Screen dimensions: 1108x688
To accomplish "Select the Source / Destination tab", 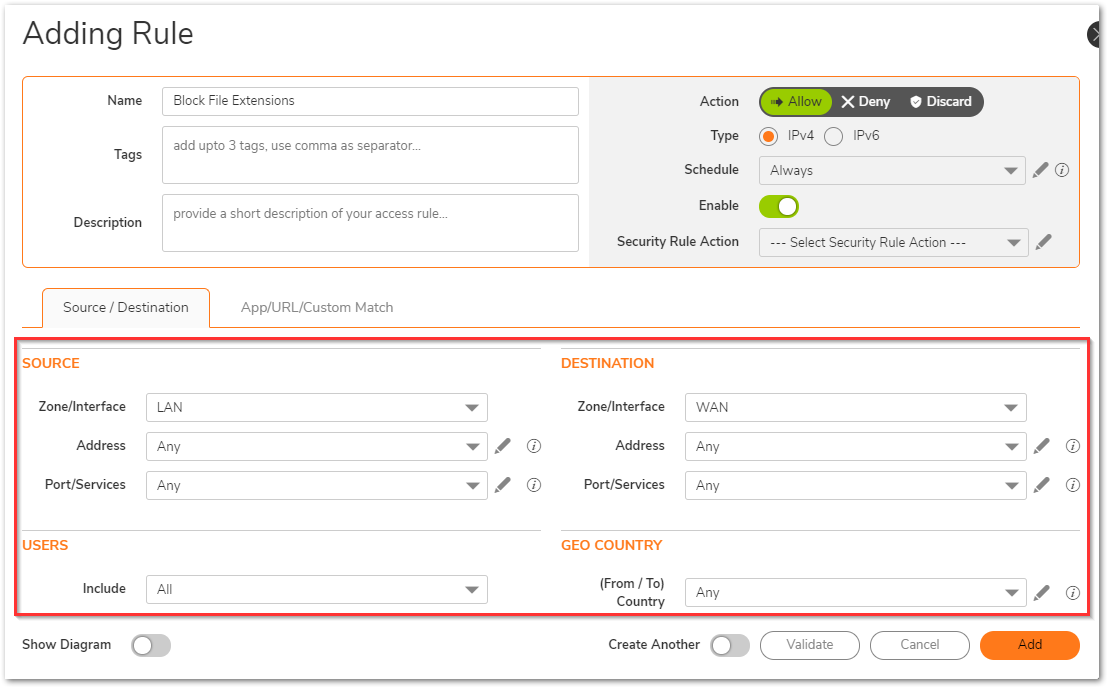I will (x=126, y=307).
